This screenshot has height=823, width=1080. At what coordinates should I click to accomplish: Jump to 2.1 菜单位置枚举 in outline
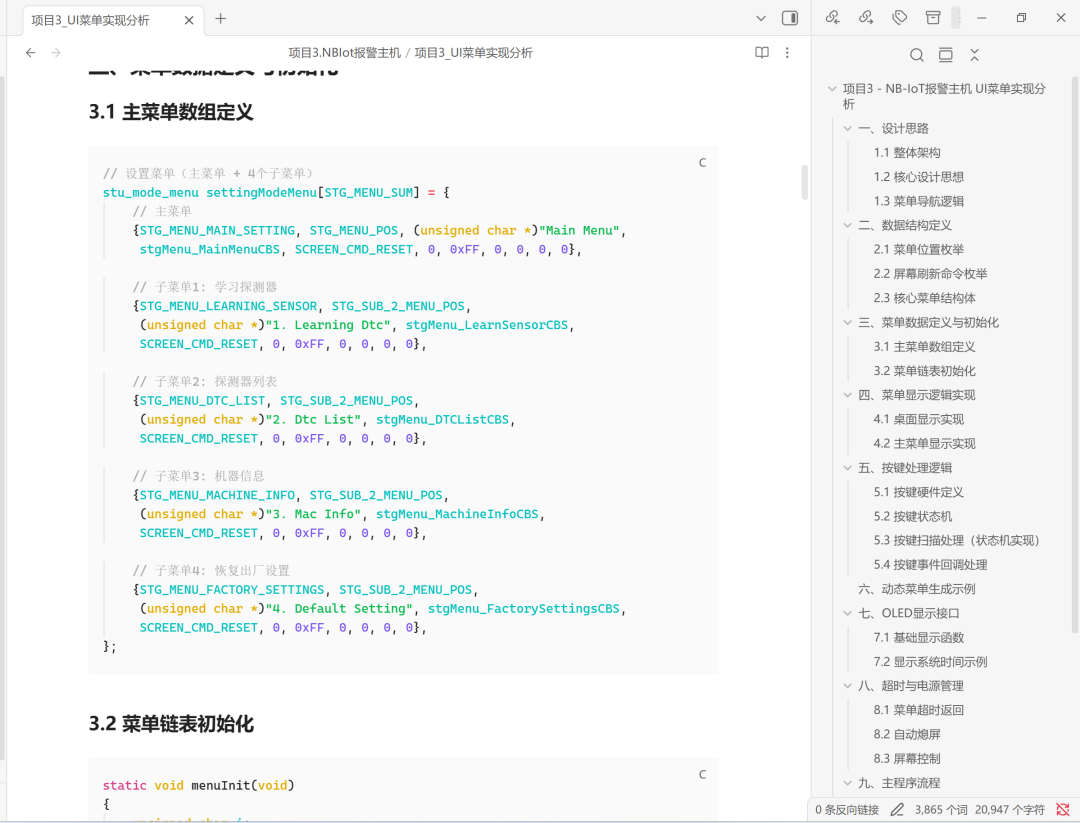pos(919,249)
